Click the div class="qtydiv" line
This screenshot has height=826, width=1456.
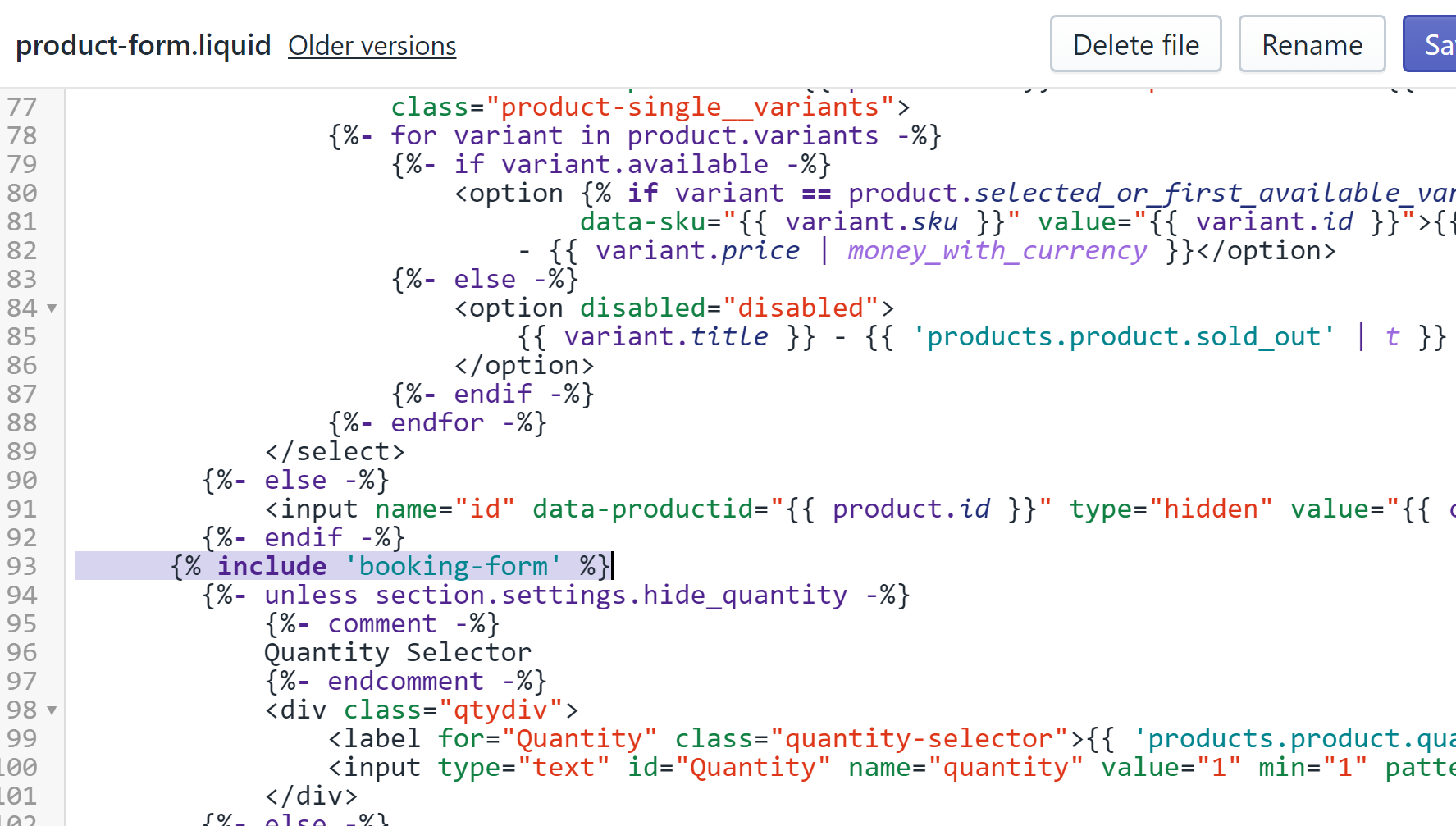(x=421, y=710)
